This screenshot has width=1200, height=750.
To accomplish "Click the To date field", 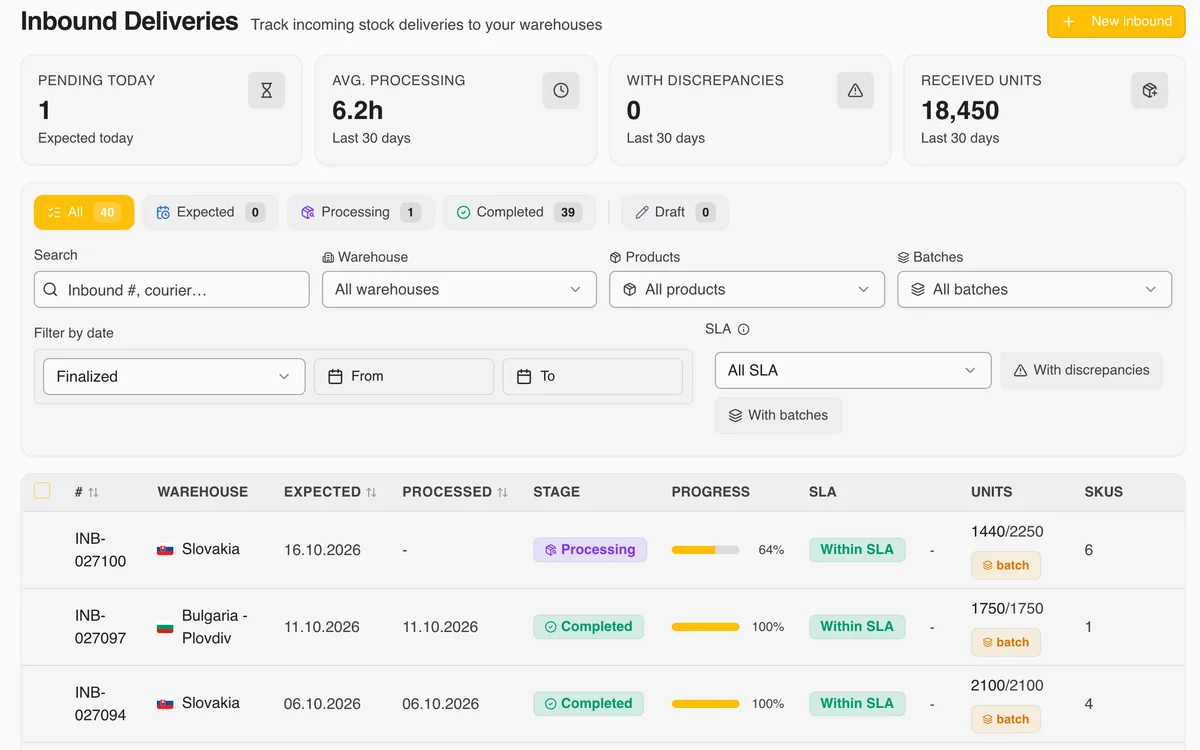I will [x=593, y=376].
